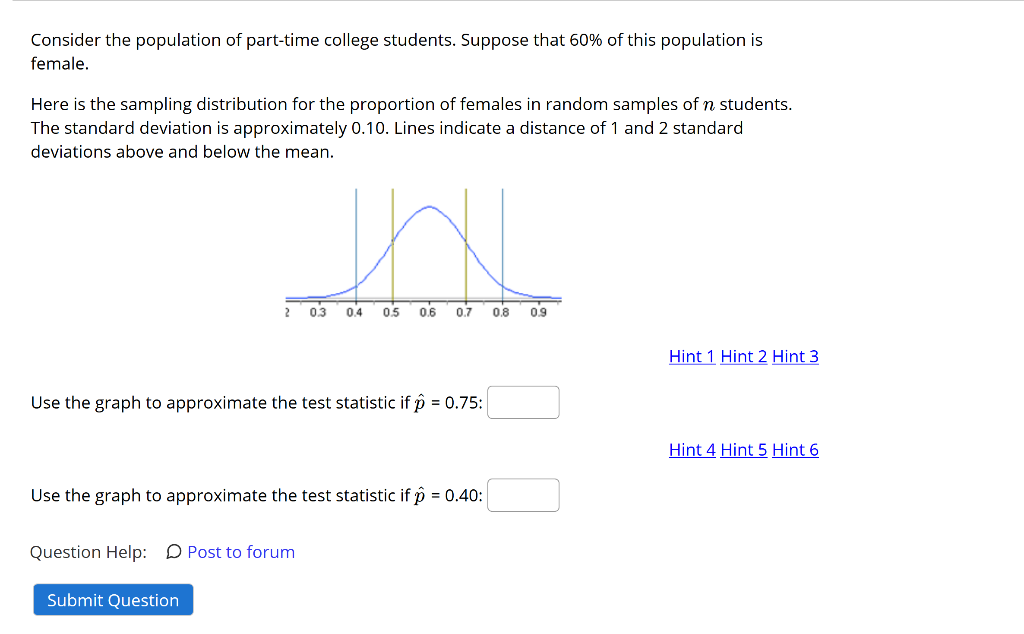The image size is (1024, 634).
Task: Open Hint 2
Action: (x=743, y=356)
